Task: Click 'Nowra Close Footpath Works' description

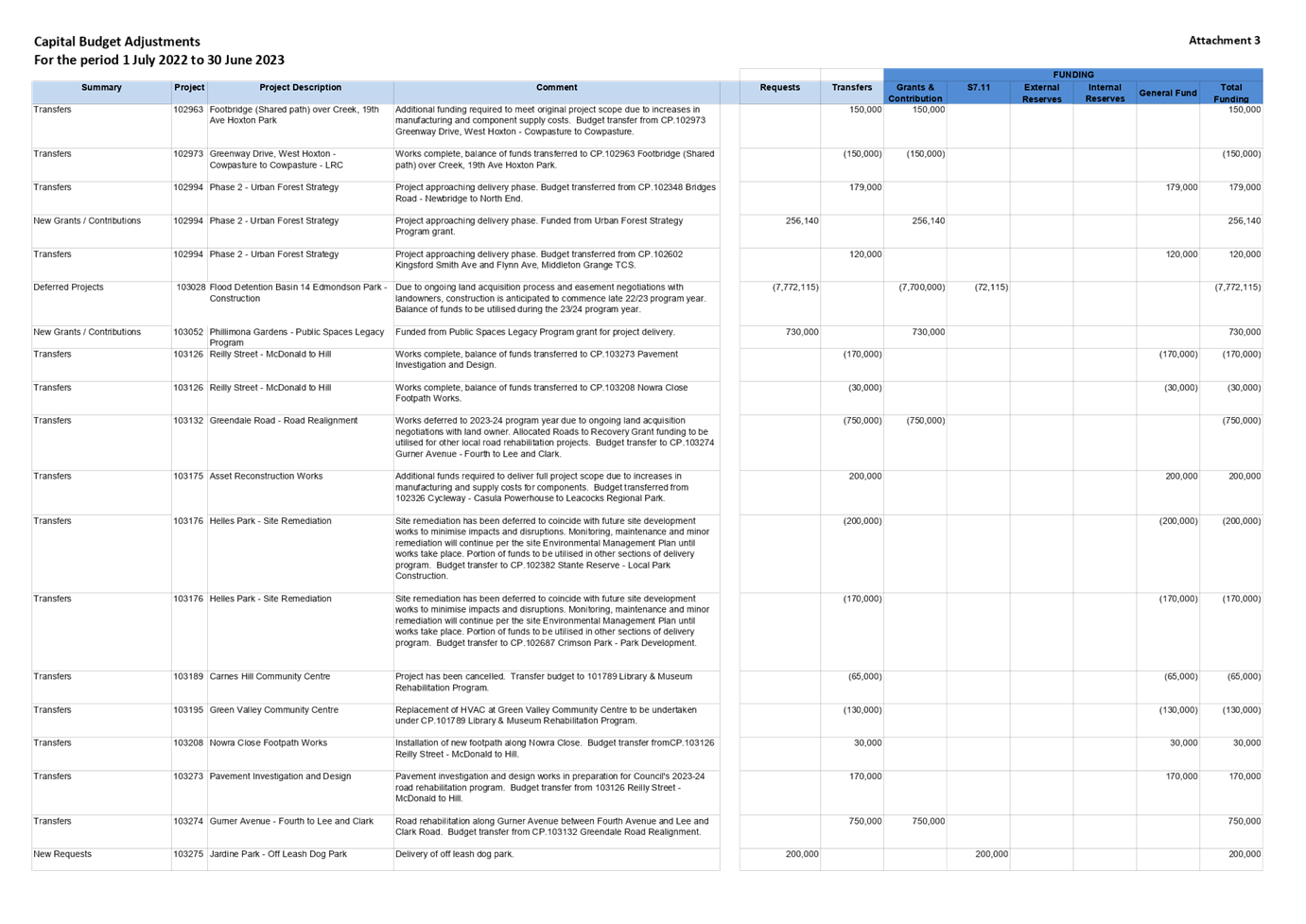Action: tap(269, 743)
